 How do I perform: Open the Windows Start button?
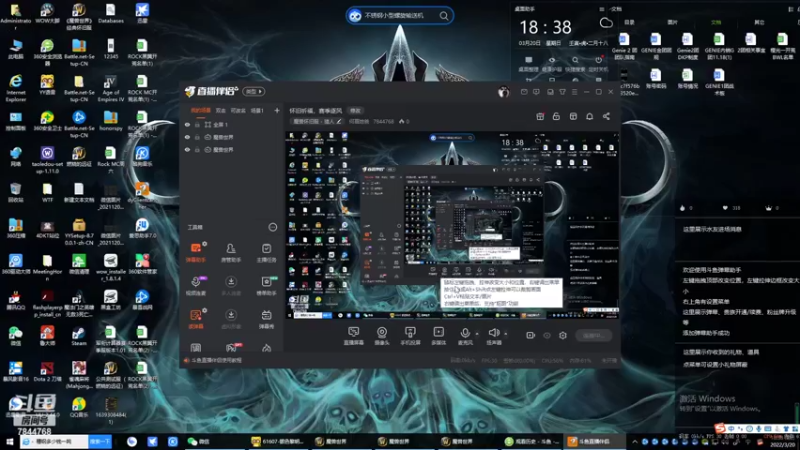pos(10,441)
